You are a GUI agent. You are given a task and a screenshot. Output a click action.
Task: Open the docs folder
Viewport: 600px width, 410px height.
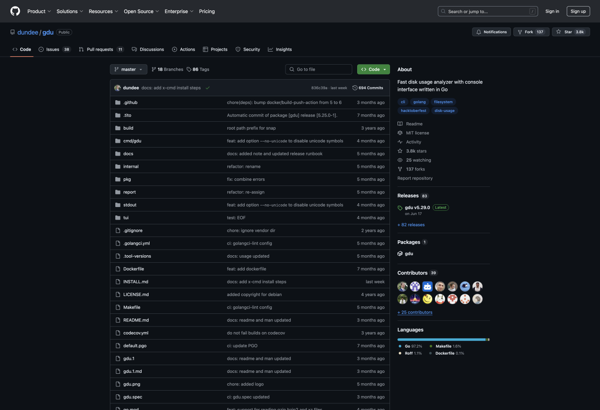click(x=128, y=154)
